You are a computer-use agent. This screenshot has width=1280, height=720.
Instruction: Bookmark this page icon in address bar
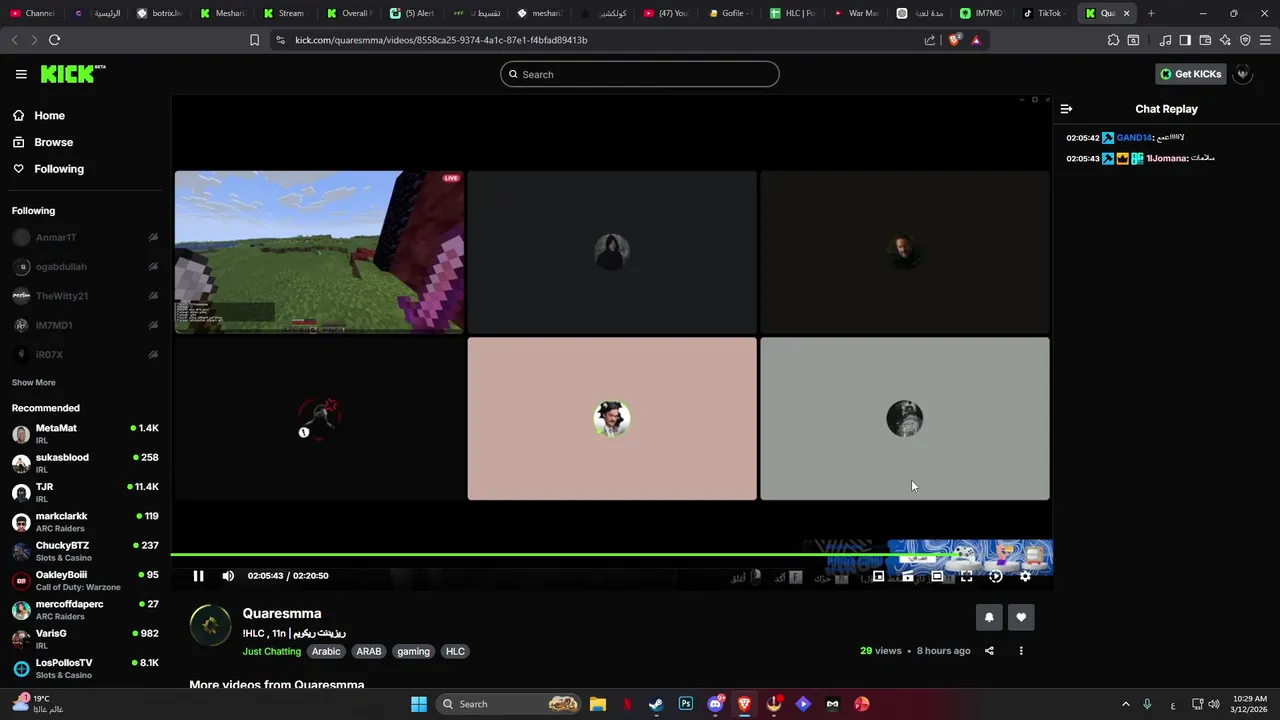tap(254, 40)
